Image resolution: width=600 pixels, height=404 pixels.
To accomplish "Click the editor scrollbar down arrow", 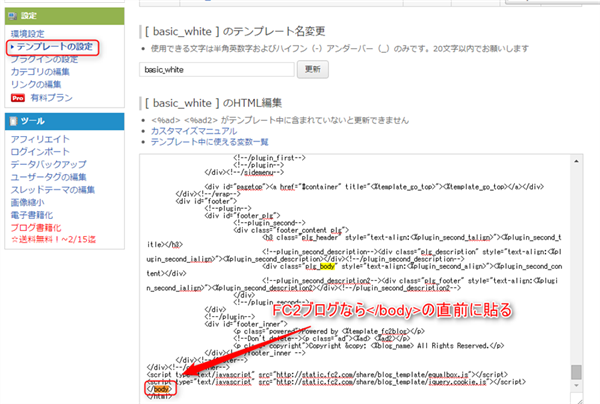I will pos(576,385).
